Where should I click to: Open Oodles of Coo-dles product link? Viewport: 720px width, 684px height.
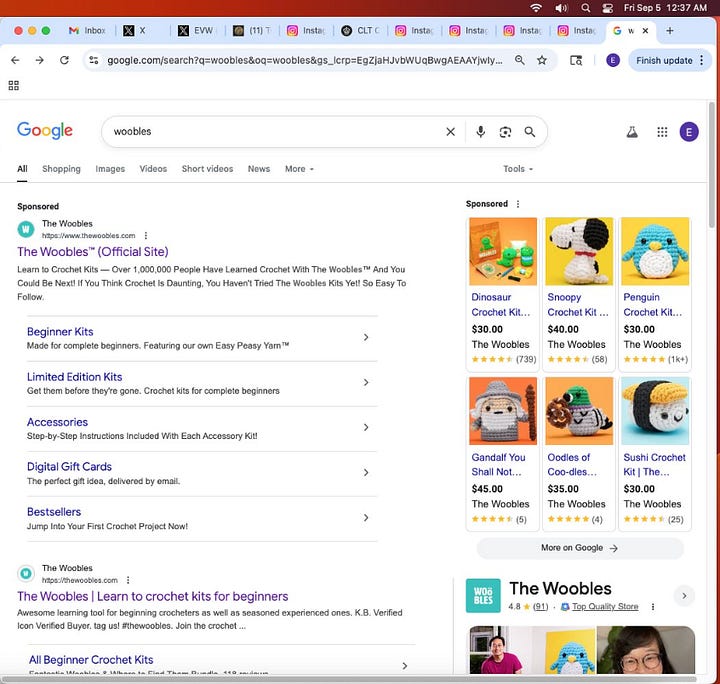[x=572, y=464]
